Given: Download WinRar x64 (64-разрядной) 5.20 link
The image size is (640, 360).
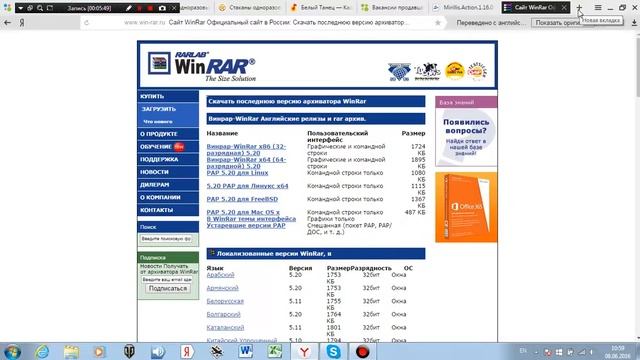Looking at the screenshot, I should [x=246, y=162].
